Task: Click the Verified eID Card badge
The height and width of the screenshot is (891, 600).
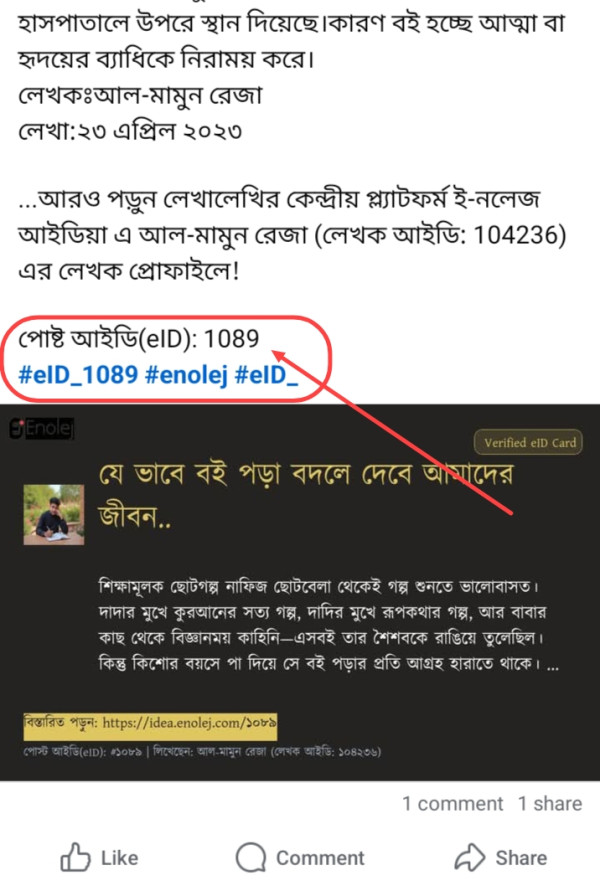Action: tap(529, 442)
